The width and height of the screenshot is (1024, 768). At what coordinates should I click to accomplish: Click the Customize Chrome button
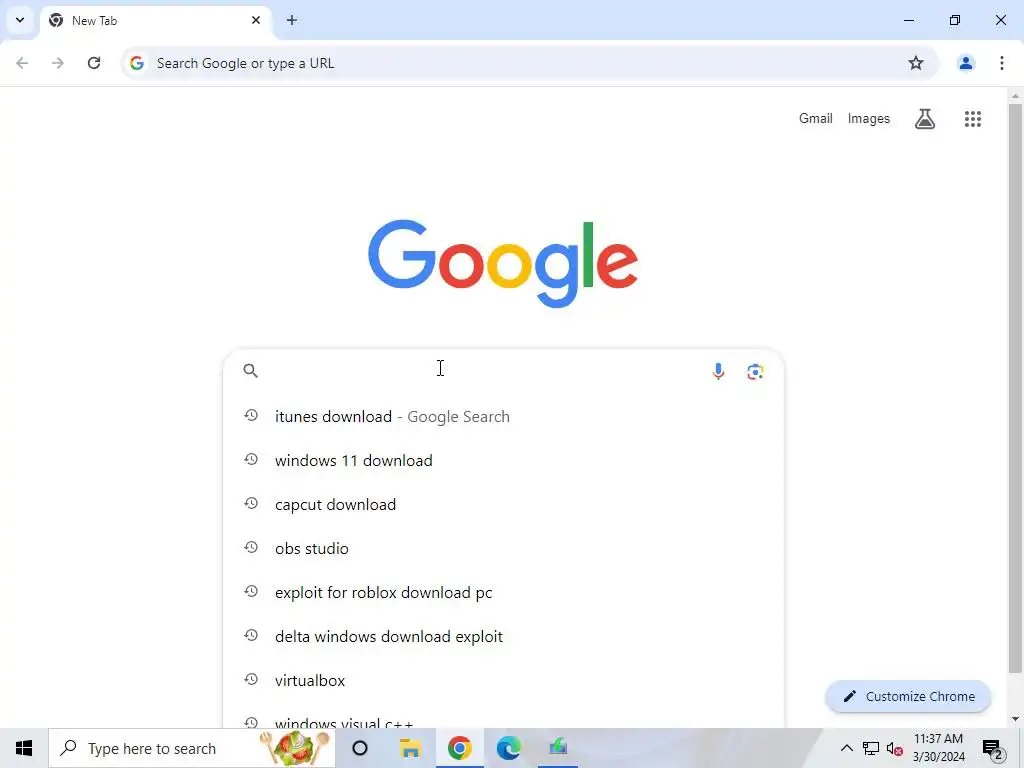point(908,696)
